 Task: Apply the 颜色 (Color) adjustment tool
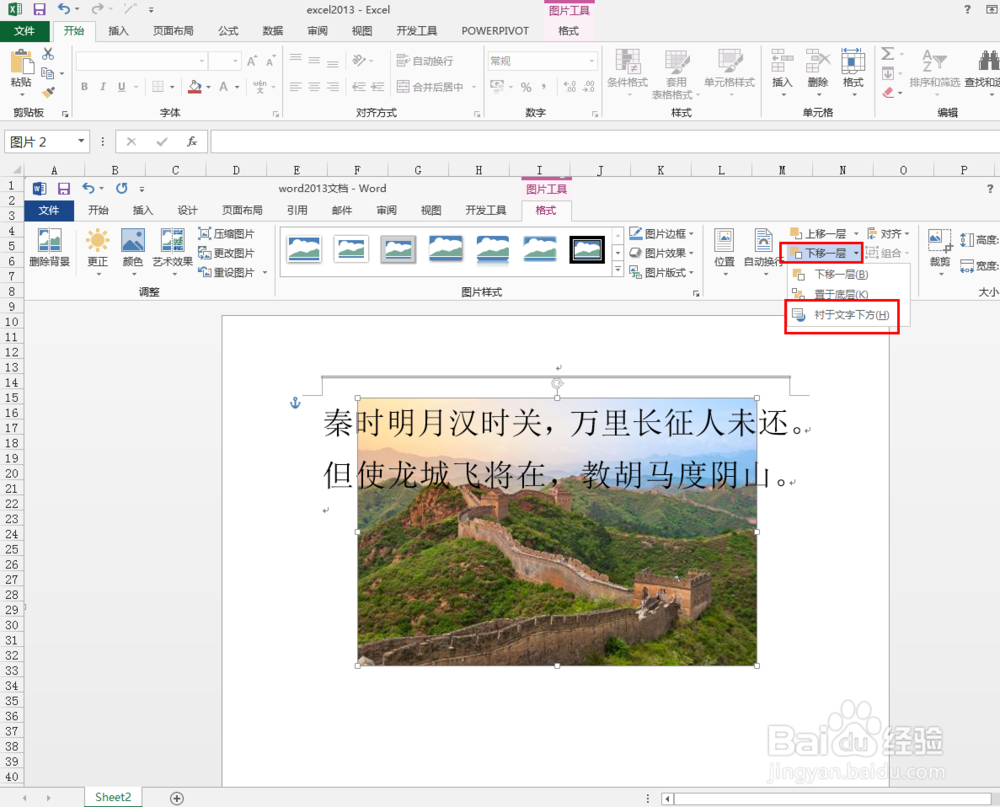[133, 248]
